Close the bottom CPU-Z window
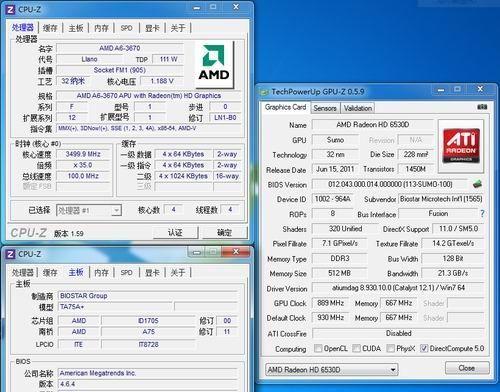Image resolution: width=500 pixels, height=392 pixels. [x=236, y=252]
